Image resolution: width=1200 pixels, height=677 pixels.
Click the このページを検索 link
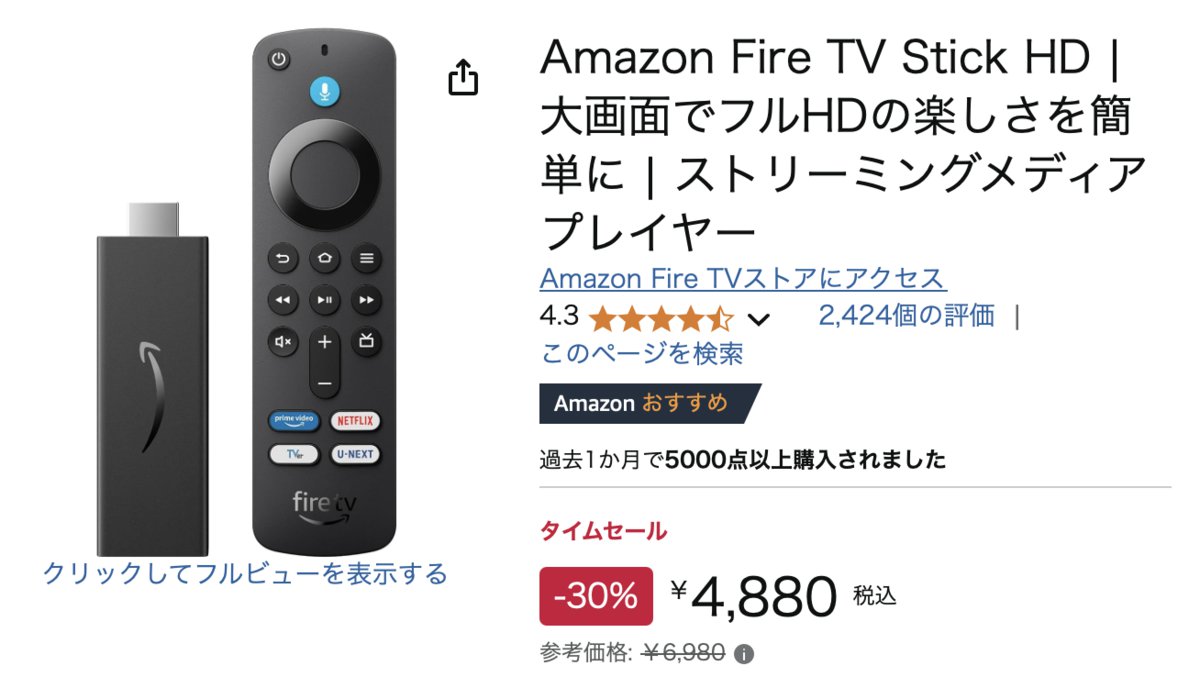(x=641, y=353)
